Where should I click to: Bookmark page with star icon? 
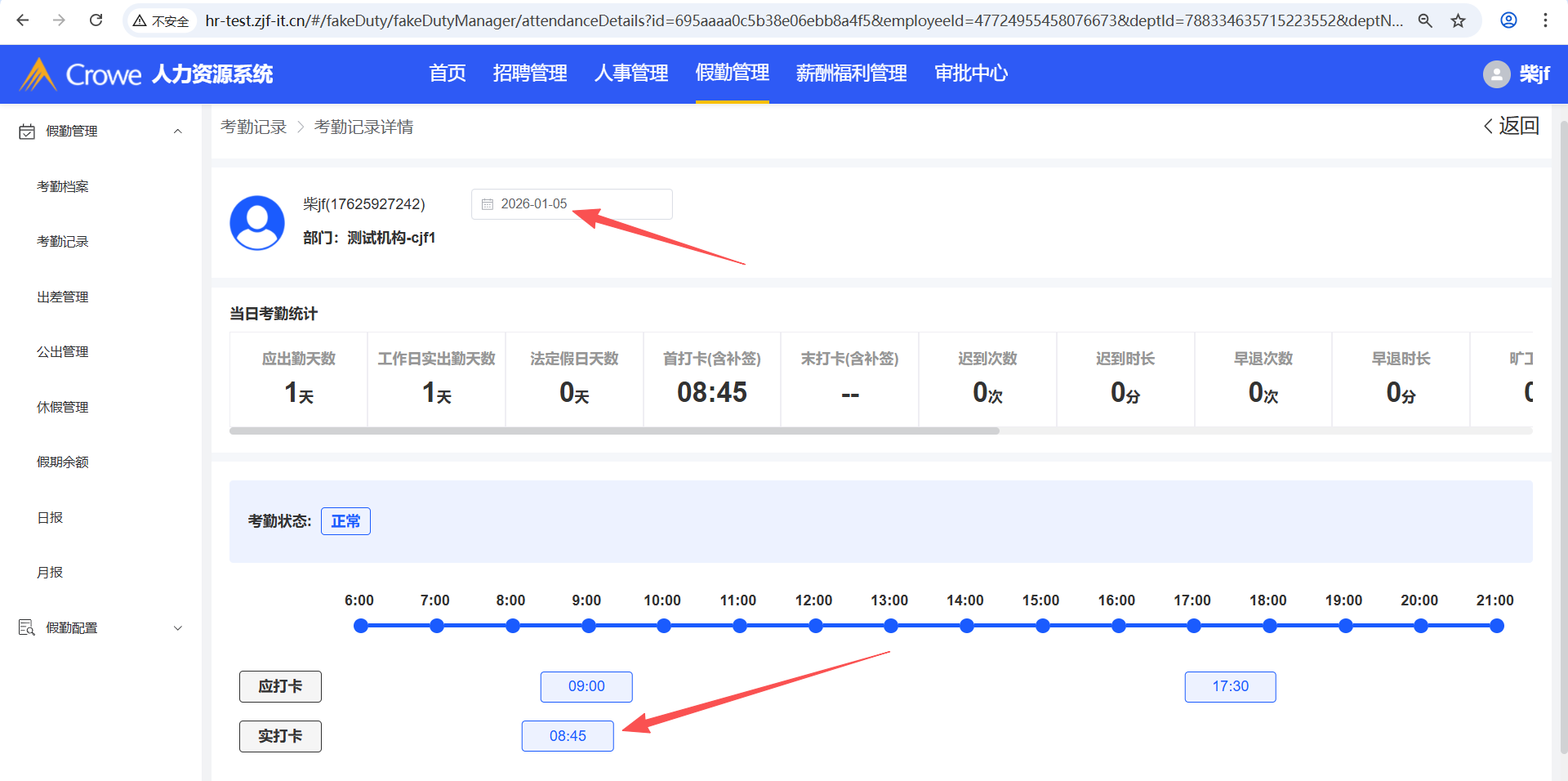click(x=1458, y=20)
